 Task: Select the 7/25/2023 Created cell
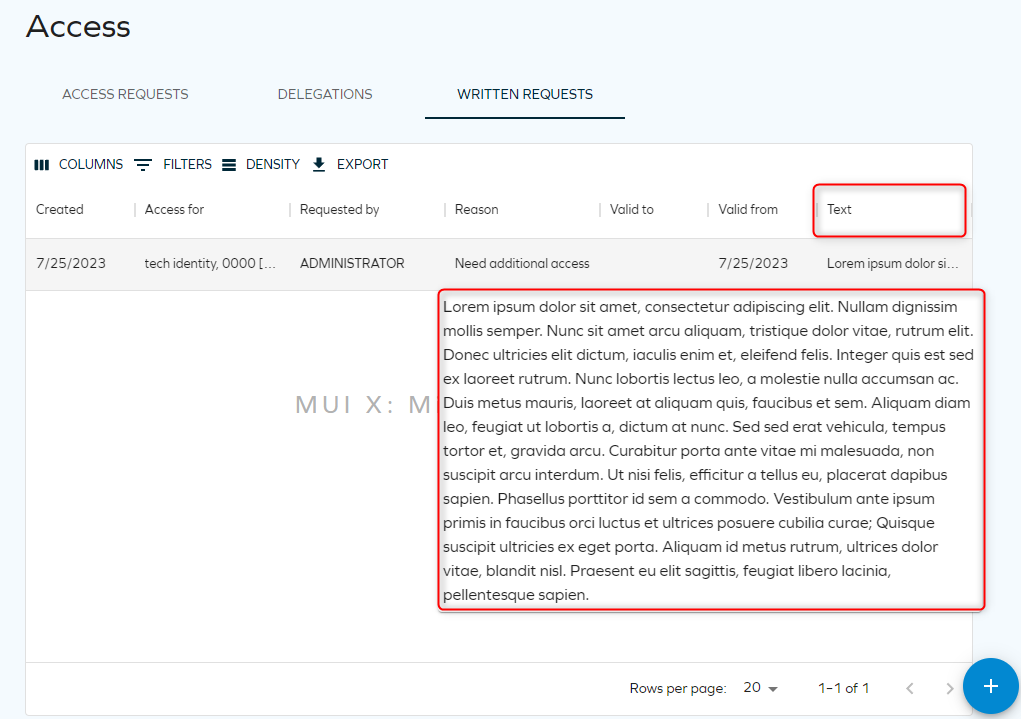coord(71,264)
